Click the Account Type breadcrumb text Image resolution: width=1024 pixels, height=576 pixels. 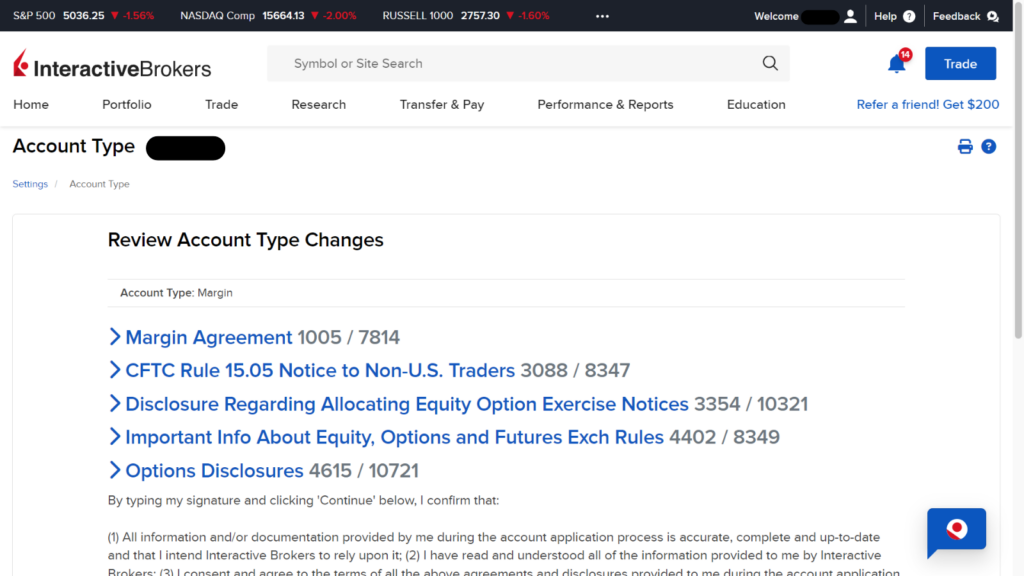click(99, 184)
